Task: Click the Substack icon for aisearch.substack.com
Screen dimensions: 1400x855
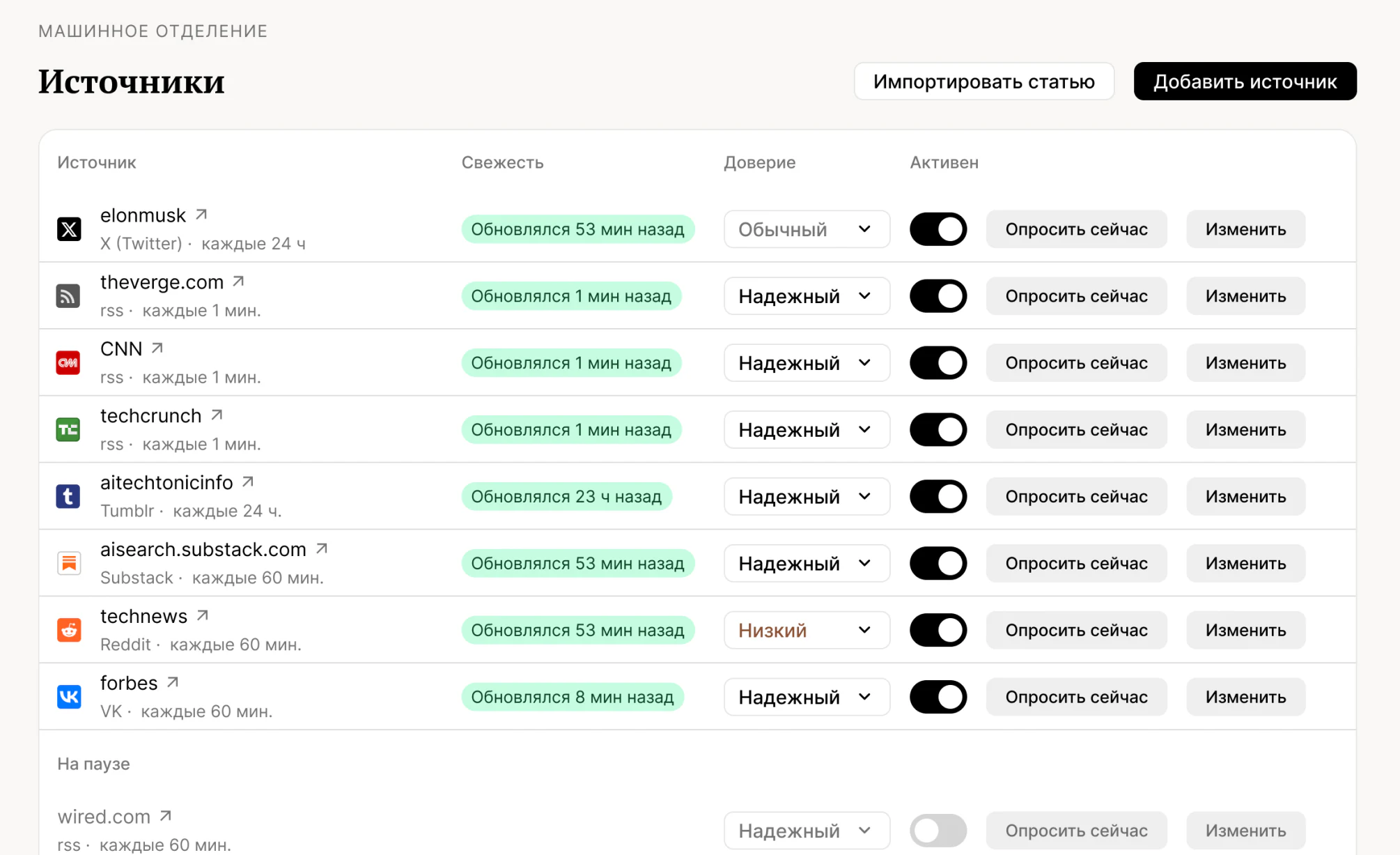Action: (x=68, y=563)
